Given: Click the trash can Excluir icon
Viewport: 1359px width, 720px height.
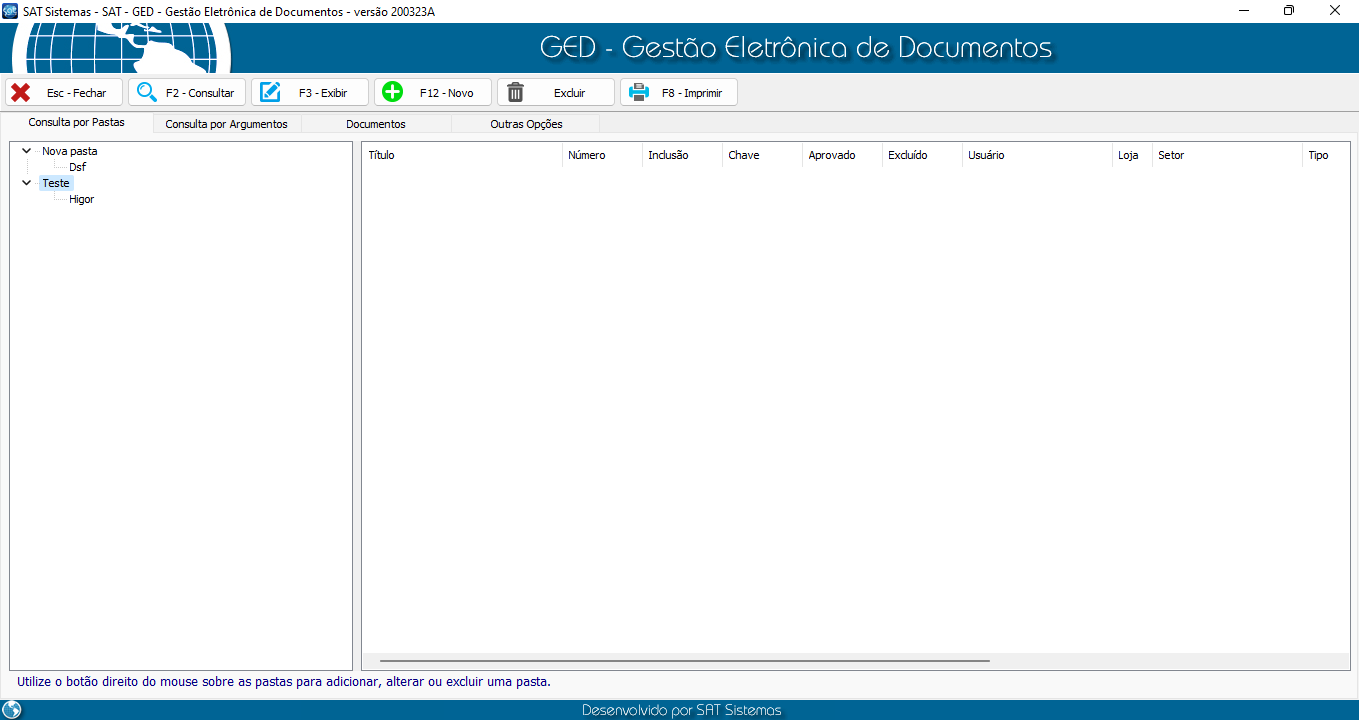Looking at the screenshot, I should point(516,93).
